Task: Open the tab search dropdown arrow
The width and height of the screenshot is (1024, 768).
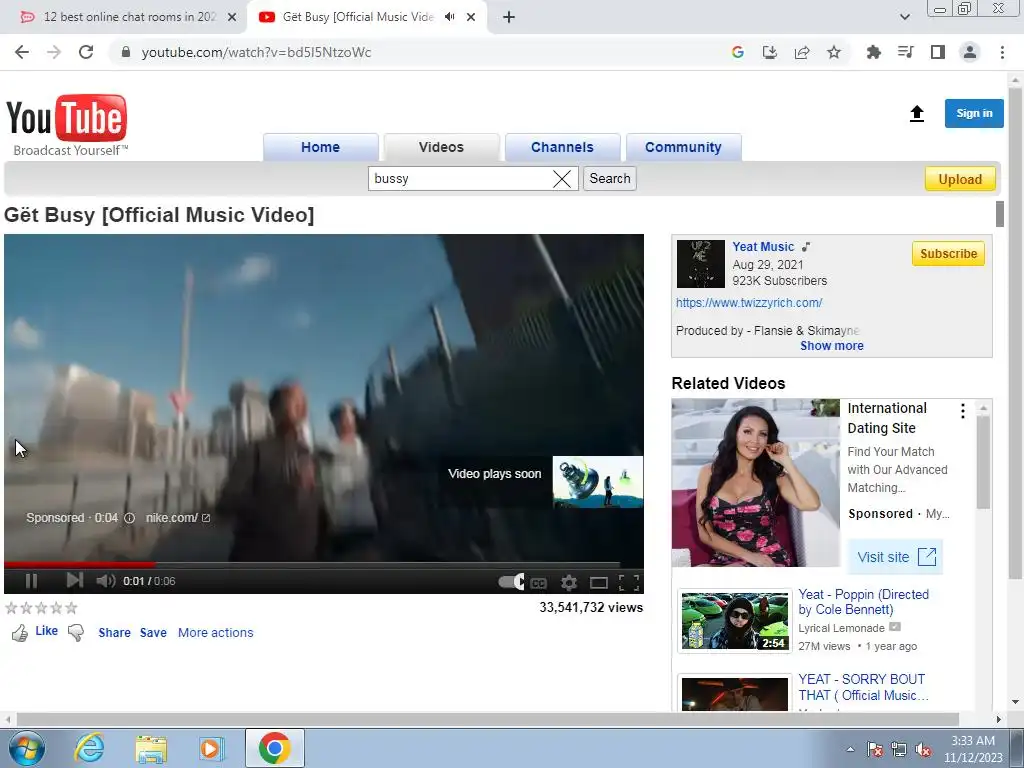Action: point(904,17)
